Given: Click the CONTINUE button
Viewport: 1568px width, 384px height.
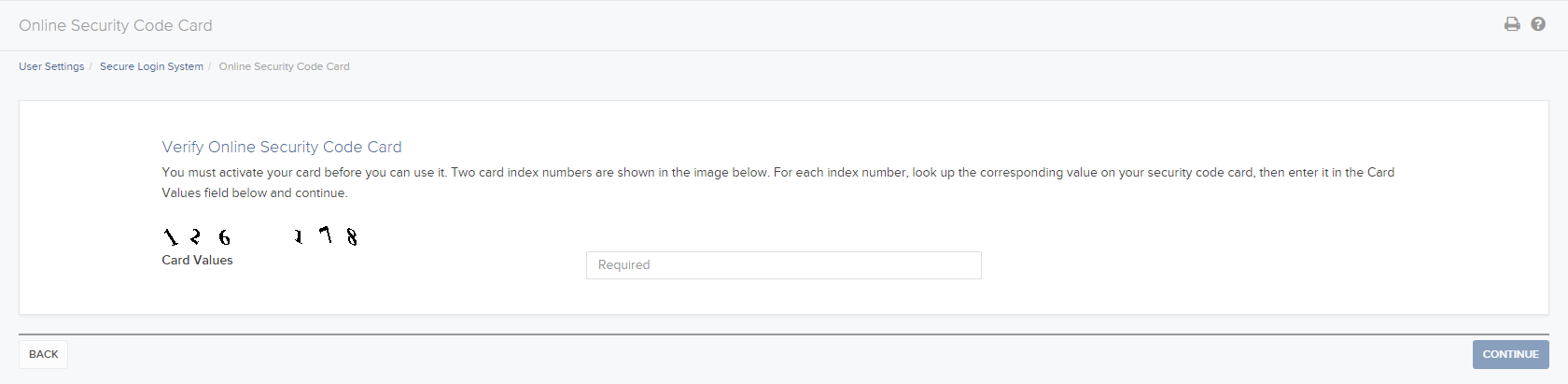Looking at the screenshot, I should tap(1511, 354).
